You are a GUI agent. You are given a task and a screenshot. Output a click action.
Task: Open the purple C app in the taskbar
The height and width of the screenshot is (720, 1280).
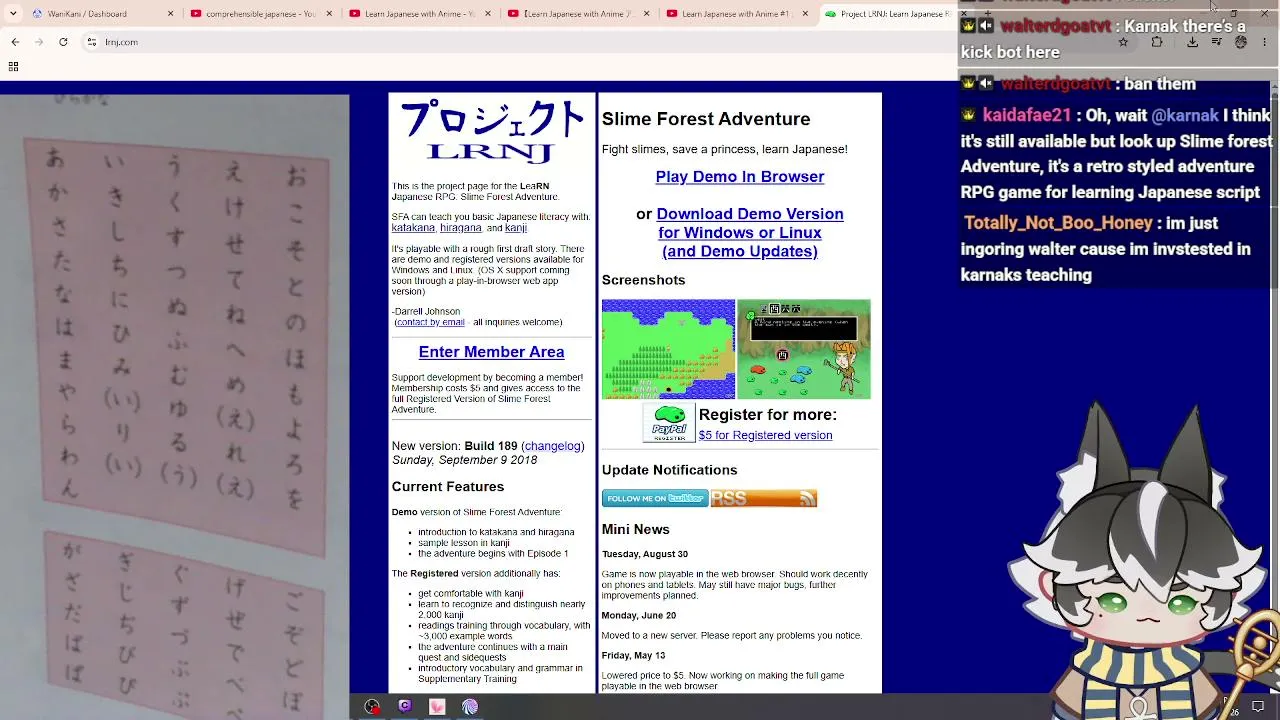pyautogui.click(x=405, y=707)
